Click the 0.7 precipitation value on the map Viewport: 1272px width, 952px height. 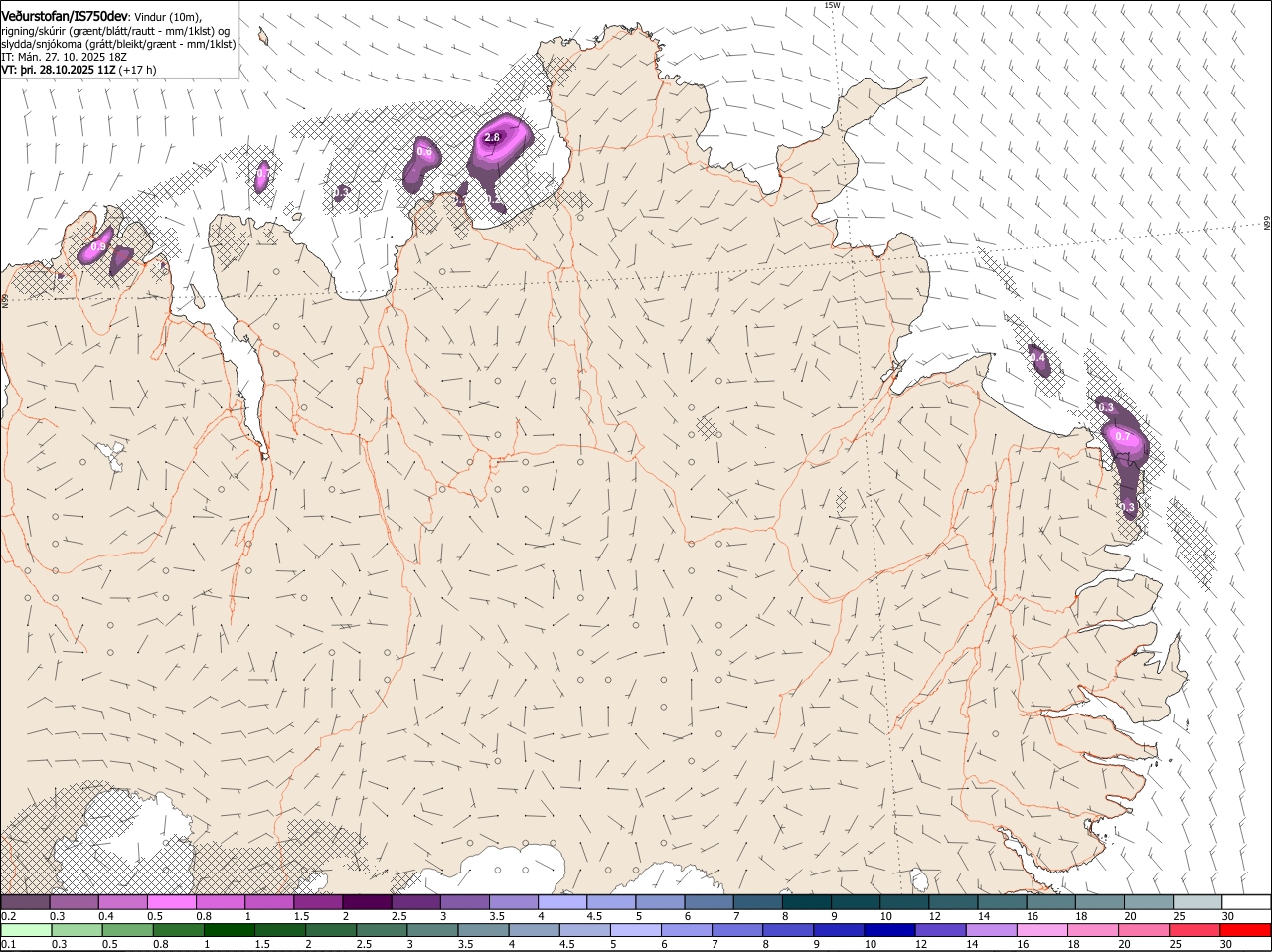click(x=1123, y=436)
